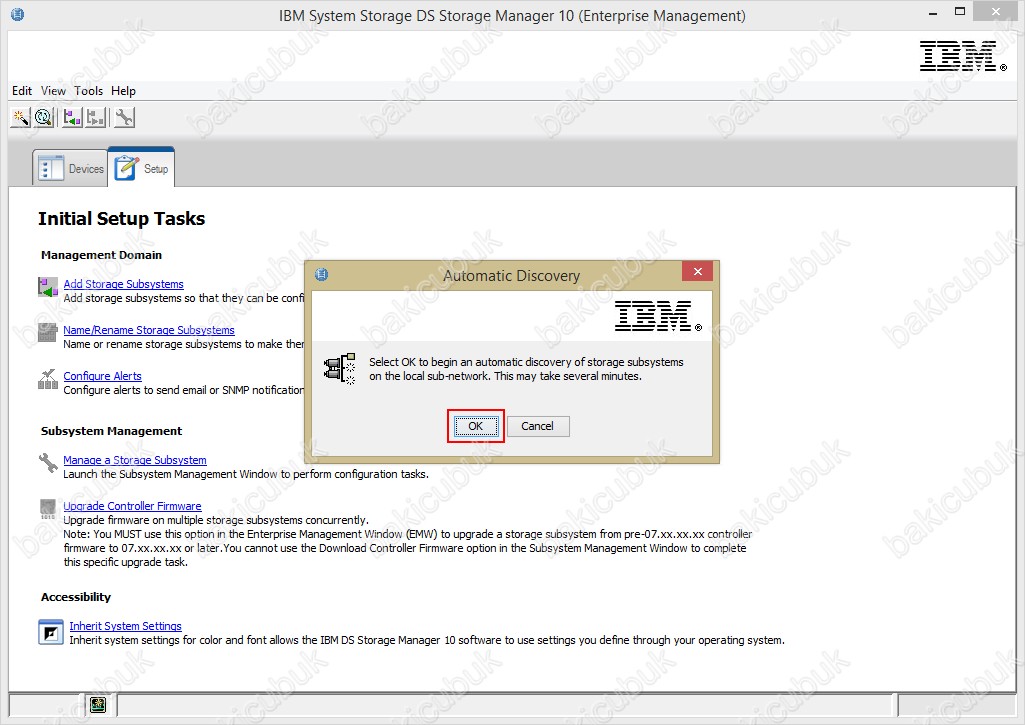This screenshot has height=725, width=1025.
Task: Open the Configure Alerts link
Action: coord(103,376)
